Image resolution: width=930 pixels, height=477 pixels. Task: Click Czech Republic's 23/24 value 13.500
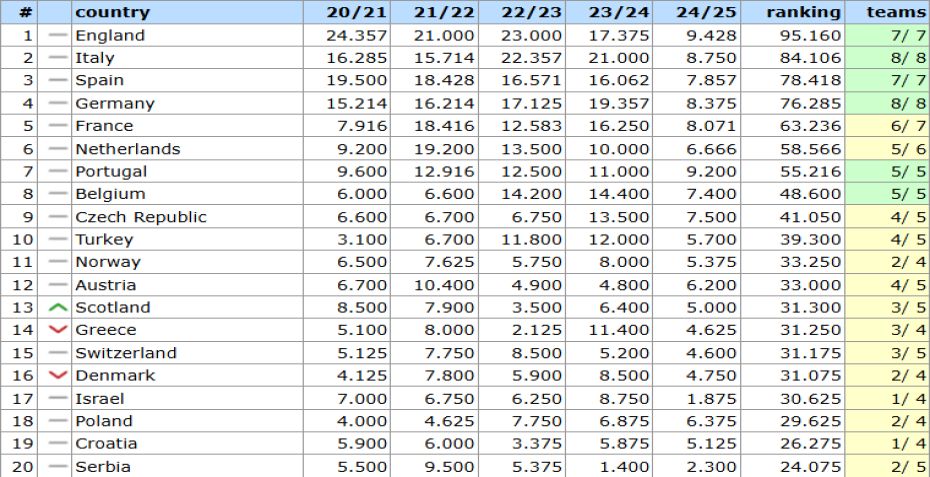[x=619, y=217]
